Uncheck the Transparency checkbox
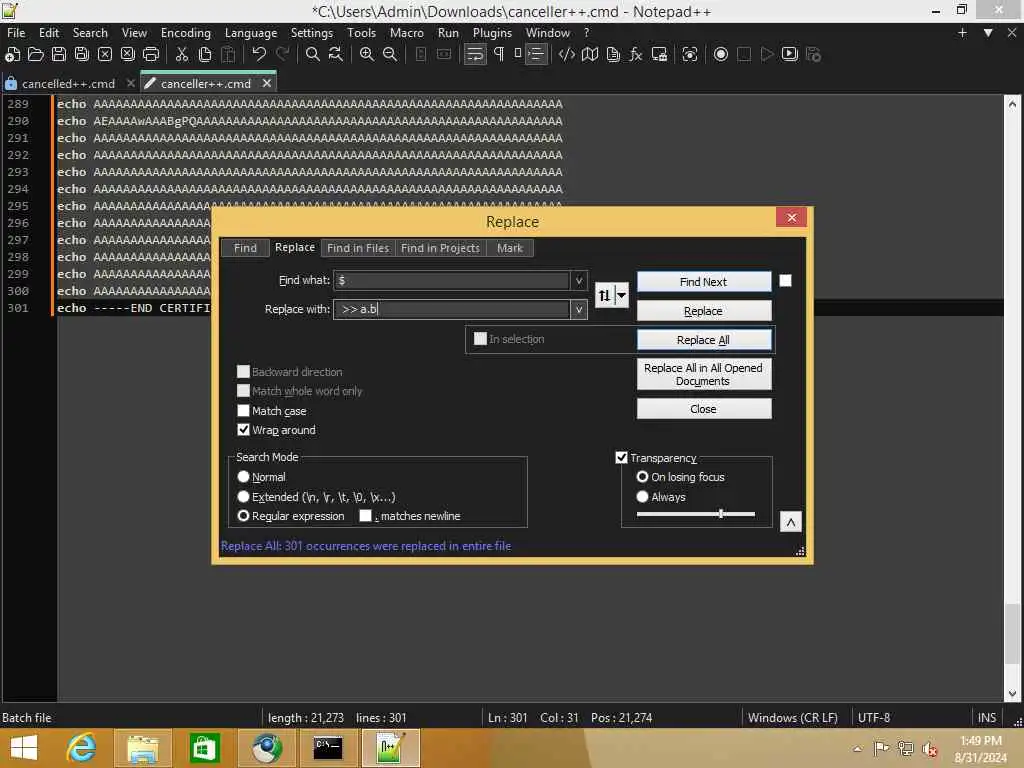Viewport: 1024px width, 768px height. pos(622,458)
